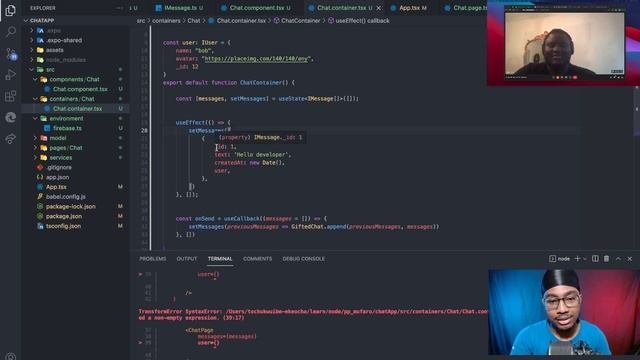Open the terminal launch profile dropdown arrow
Viewport: 640px width, 360px height.
click(x=584, y=259)
